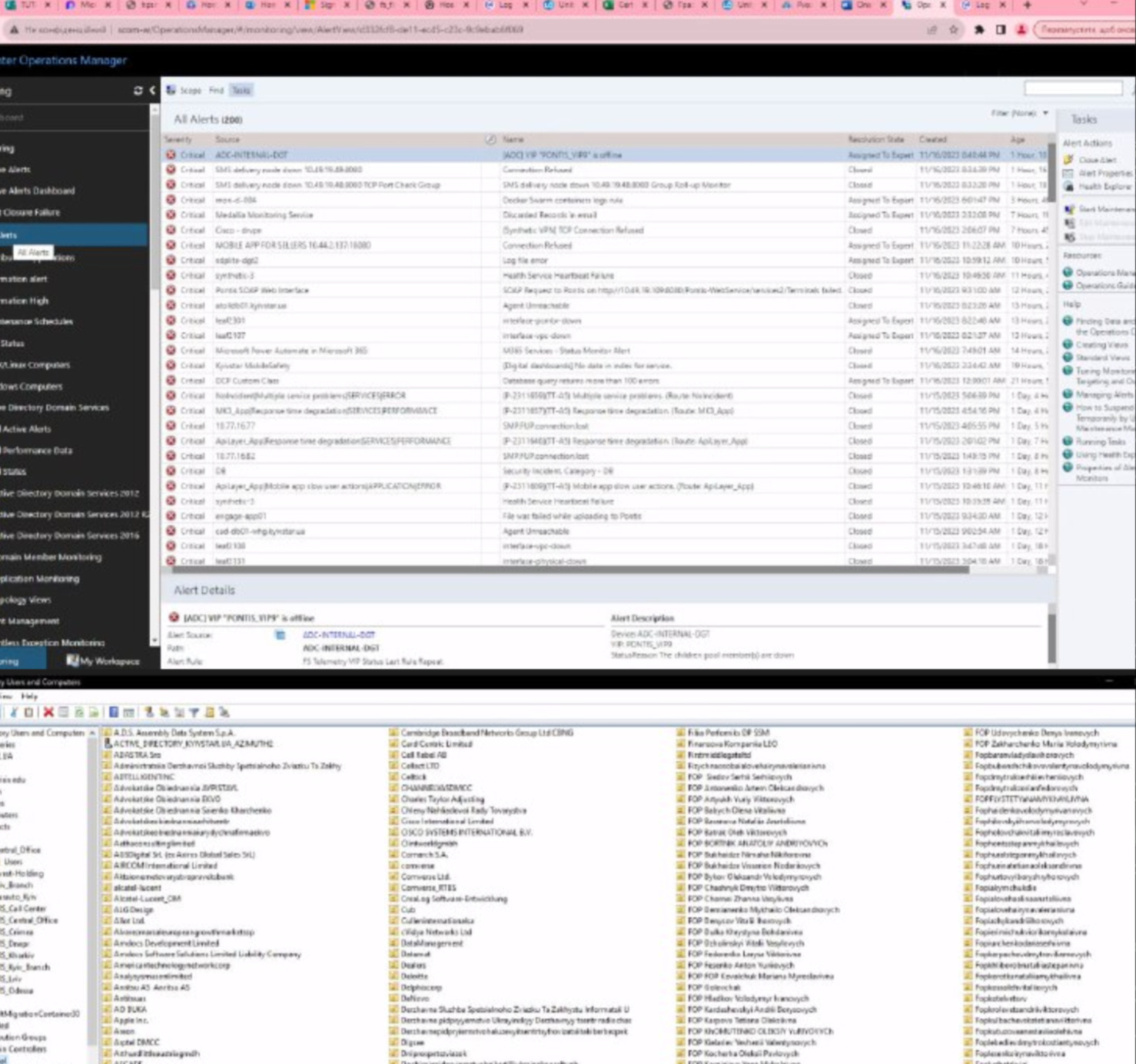Click the Filter funnel icon in AD toolbar

194,713
